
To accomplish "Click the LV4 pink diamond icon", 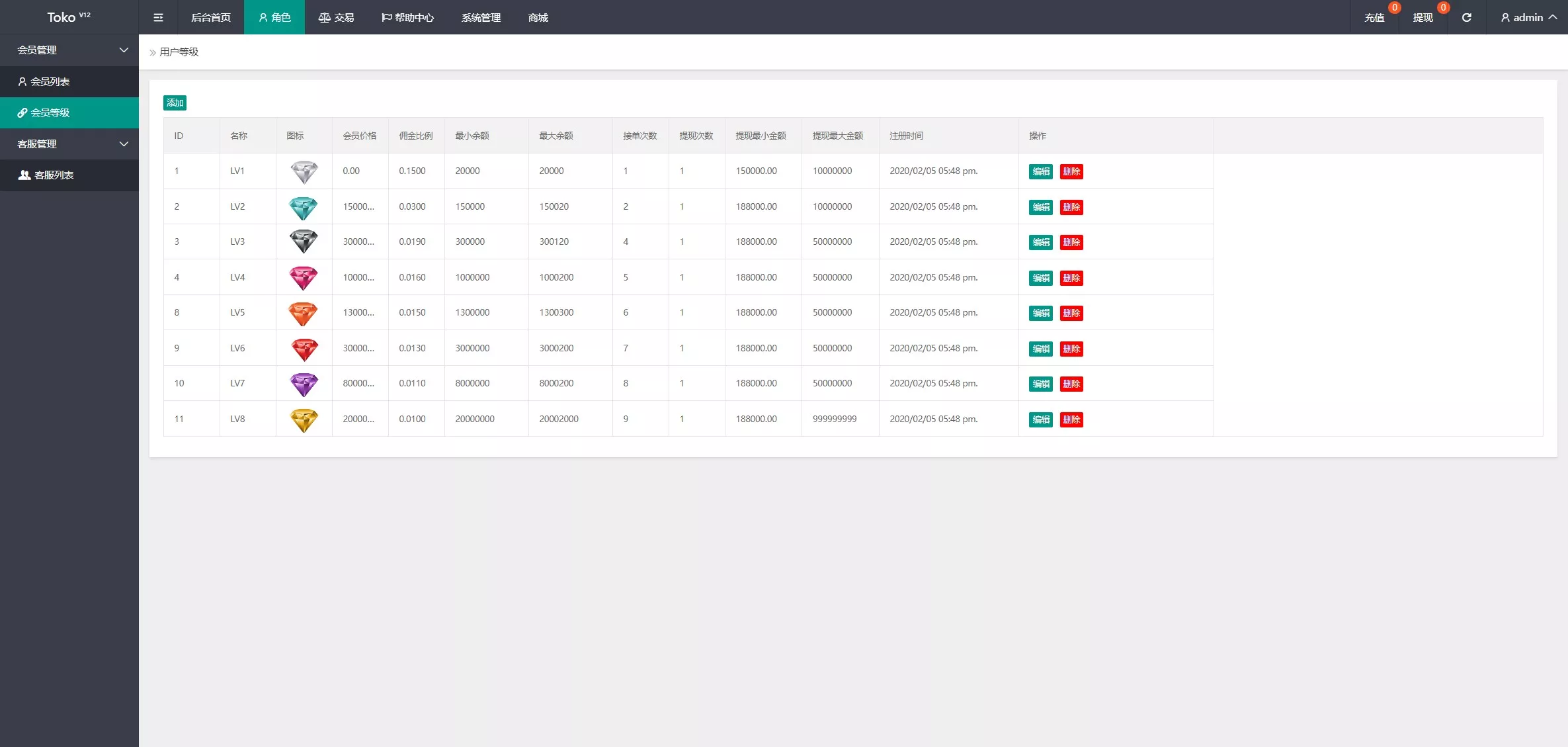I will [x=304, y=278].
